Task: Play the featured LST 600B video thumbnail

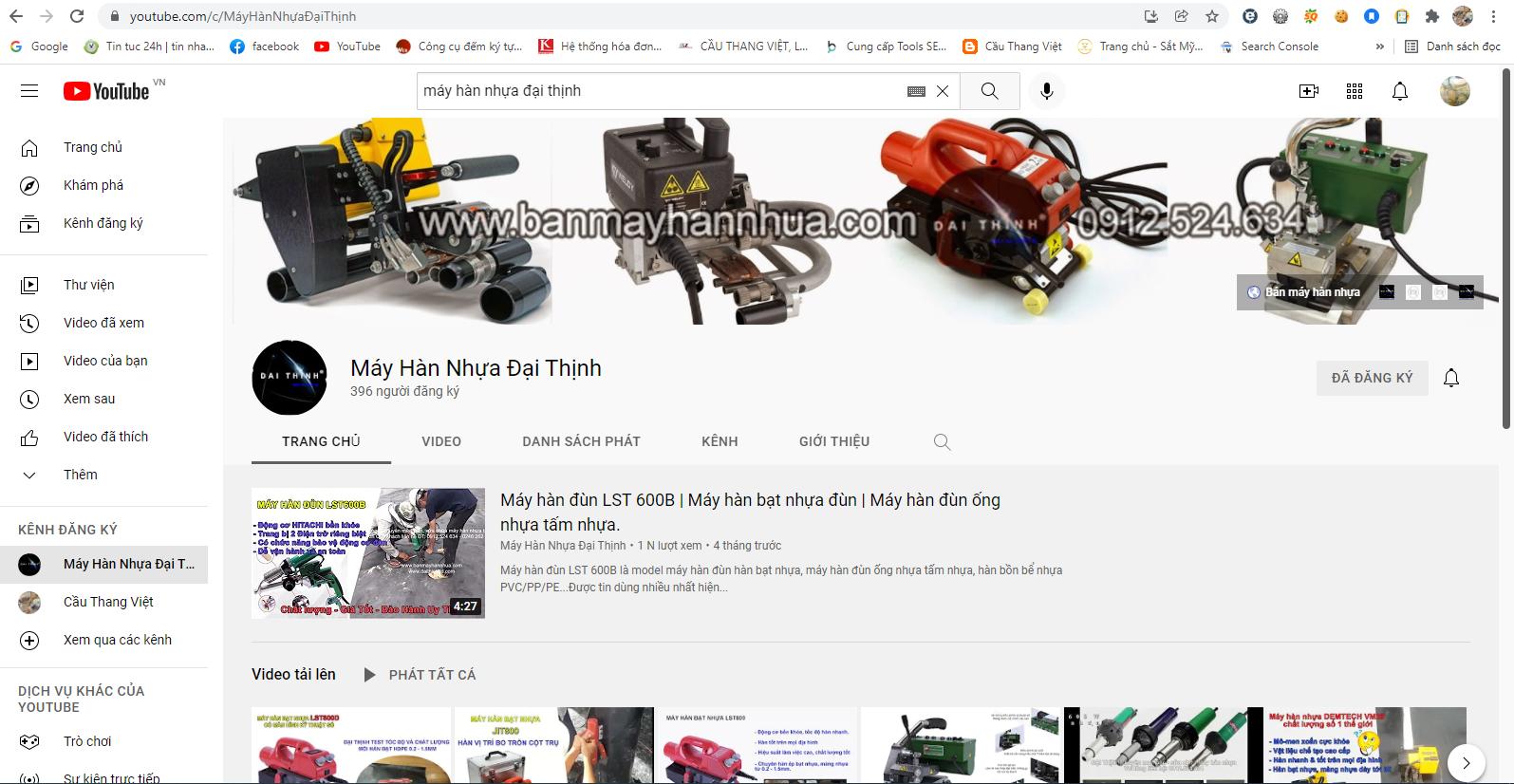Action: coord(368,553)
